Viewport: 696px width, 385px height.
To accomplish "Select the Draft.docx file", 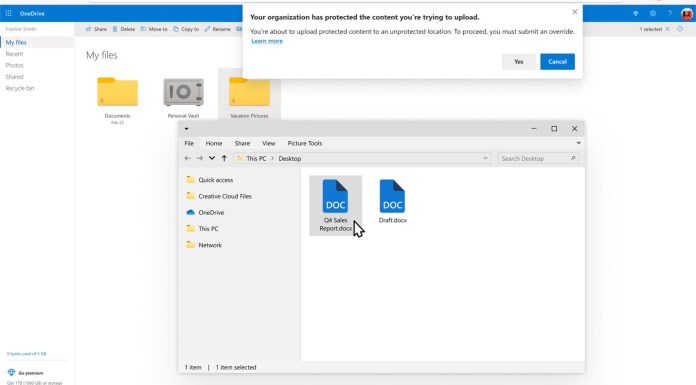I will 392,201.
